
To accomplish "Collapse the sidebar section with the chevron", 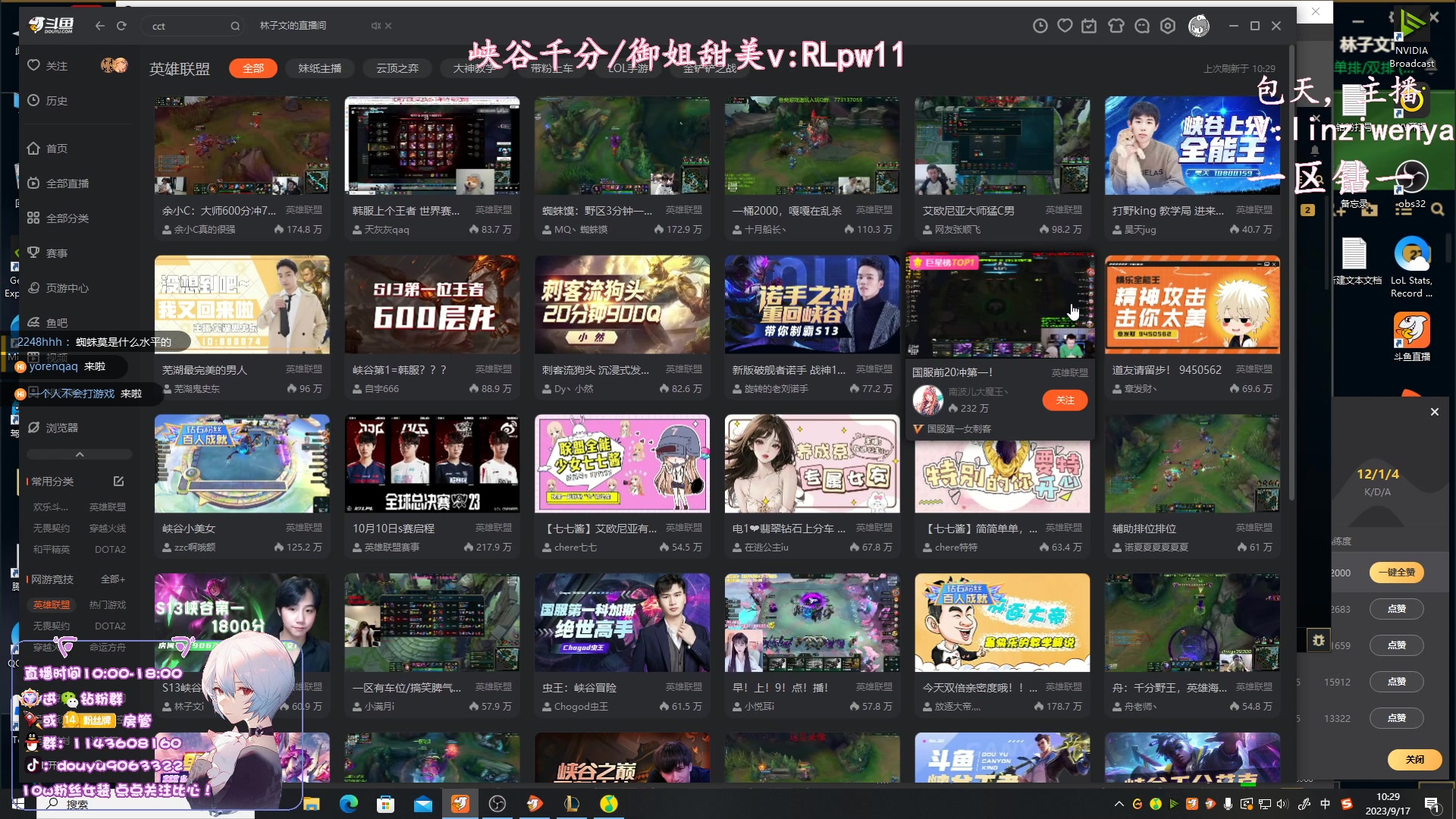I will point(79,453).
